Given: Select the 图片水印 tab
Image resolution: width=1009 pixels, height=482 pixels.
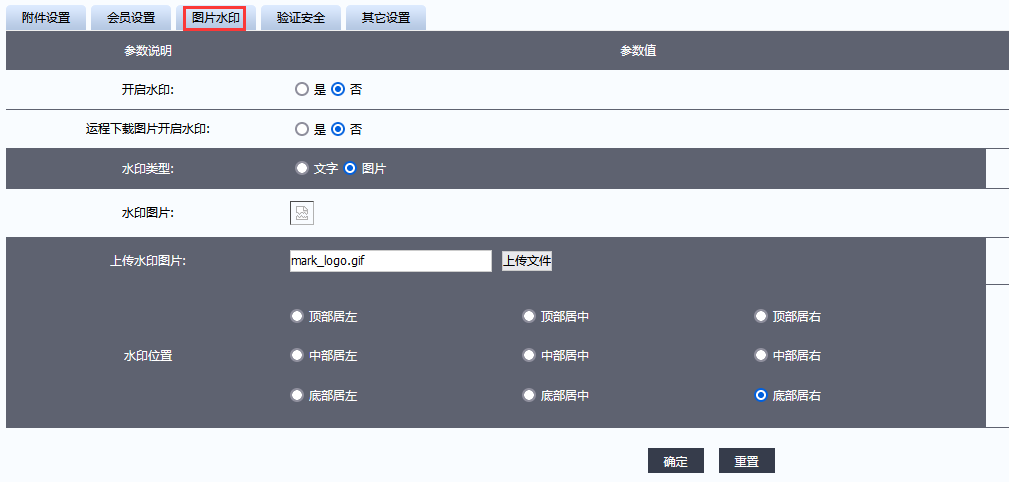Looking at the screenshot, I should (215, 17).
